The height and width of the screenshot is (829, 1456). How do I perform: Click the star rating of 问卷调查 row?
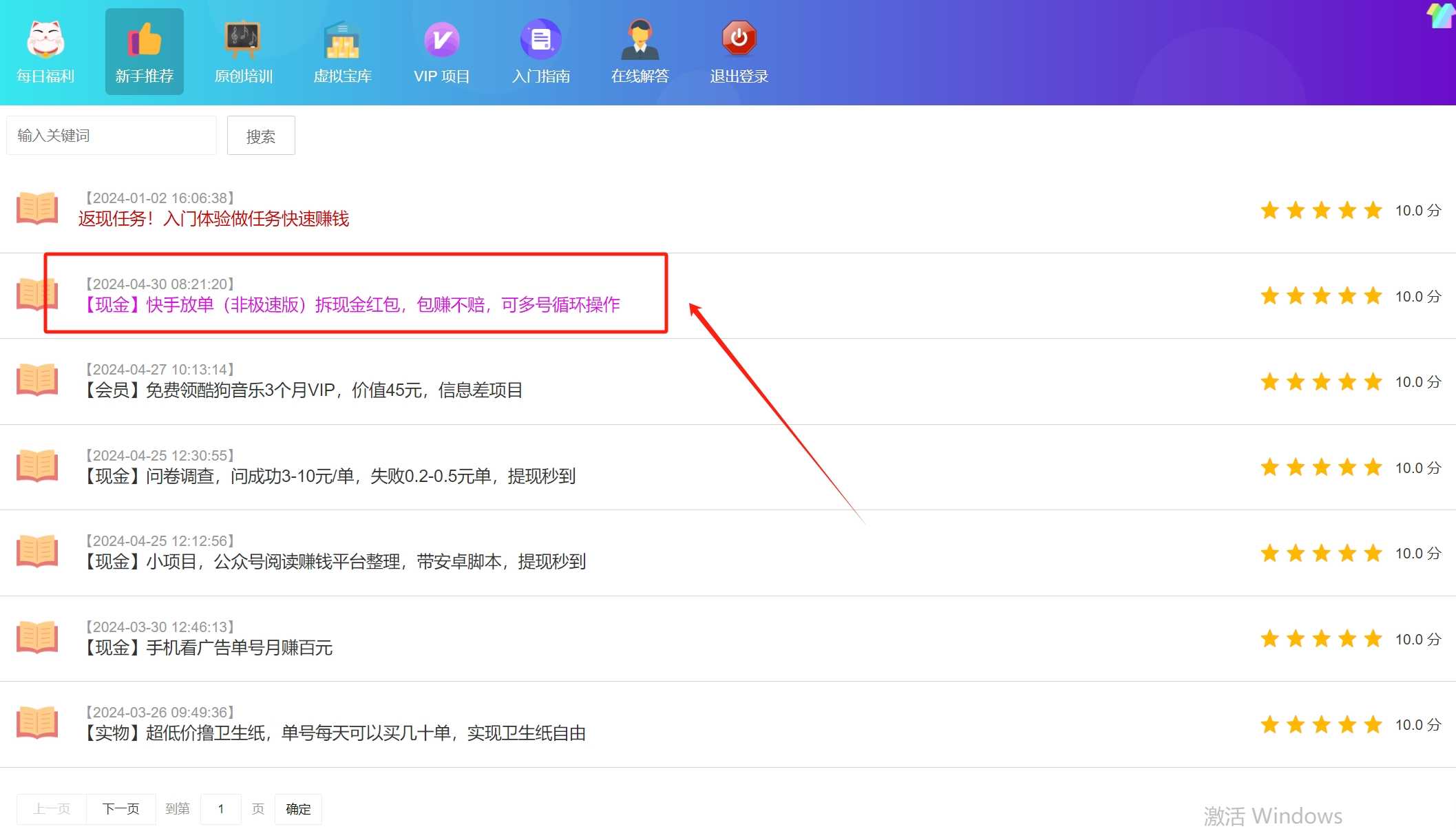(1321, 468)
